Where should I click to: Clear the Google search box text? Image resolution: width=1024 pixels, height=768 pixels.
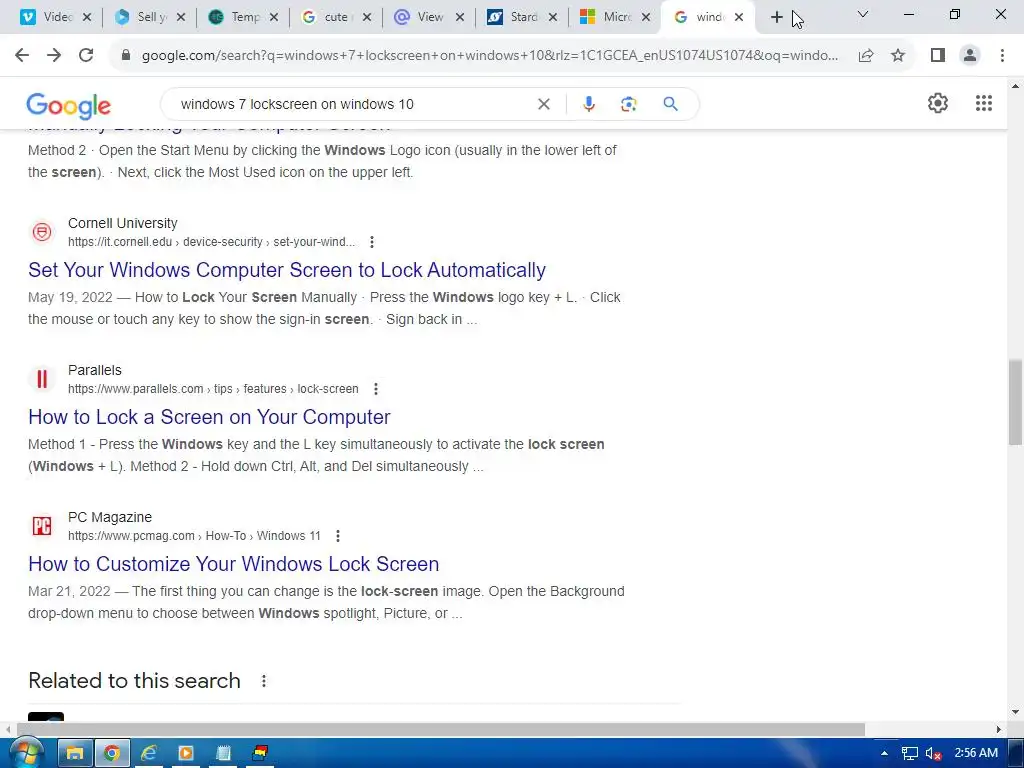point(543,104)
